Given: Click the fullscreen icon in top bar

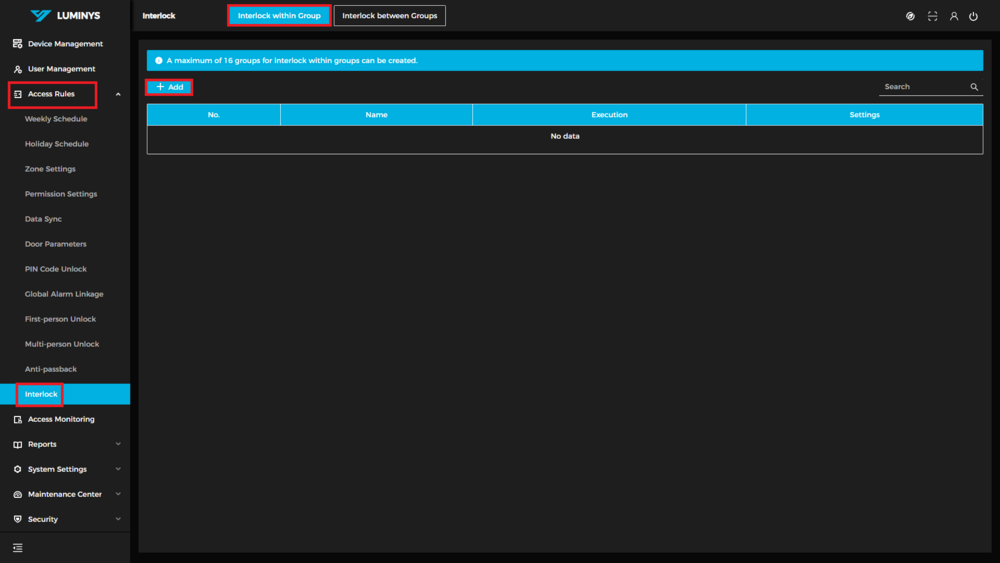Looking at the screenshot, I should (932, 16).
